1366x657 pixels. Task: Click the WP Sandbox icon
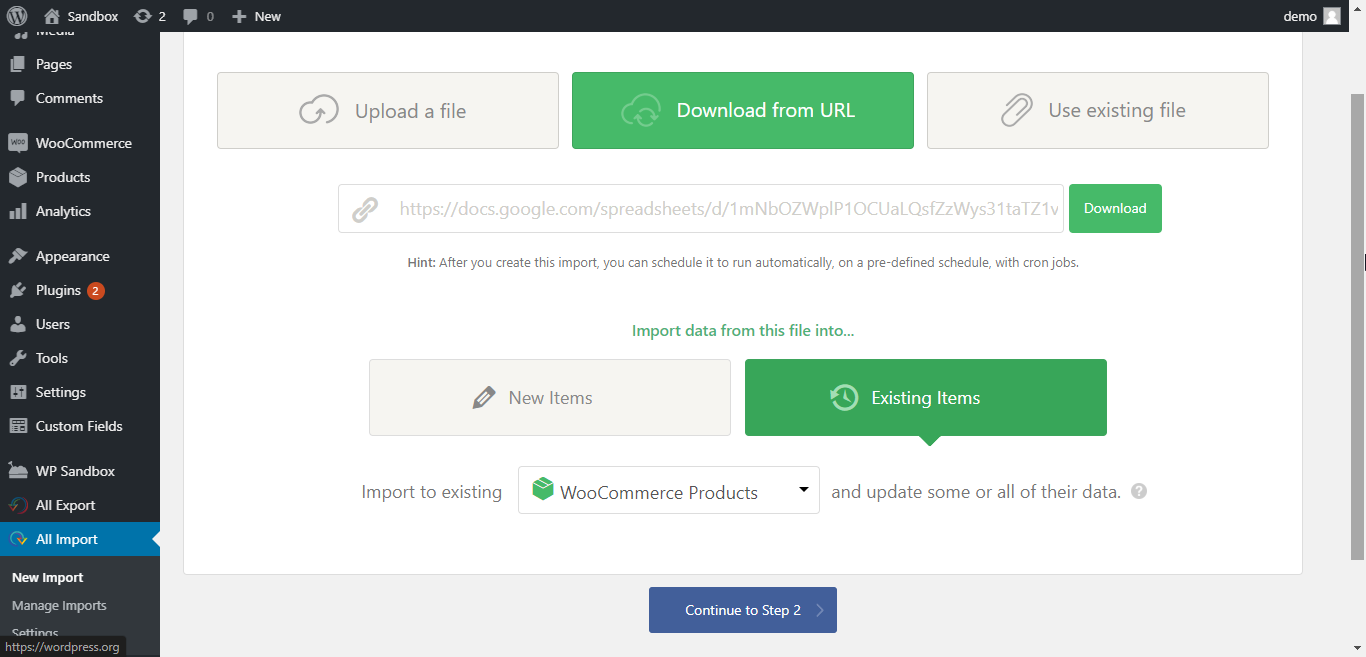pos(18,471)
